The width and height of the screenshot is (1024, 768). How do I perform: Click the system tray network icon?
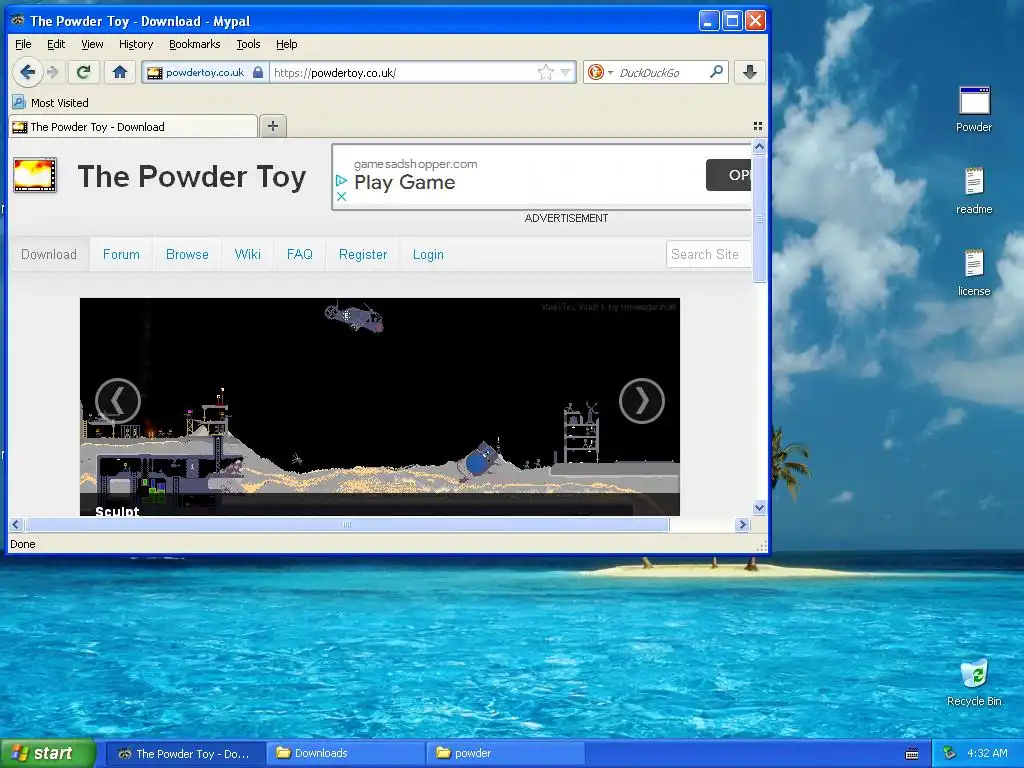coord(950,753)
